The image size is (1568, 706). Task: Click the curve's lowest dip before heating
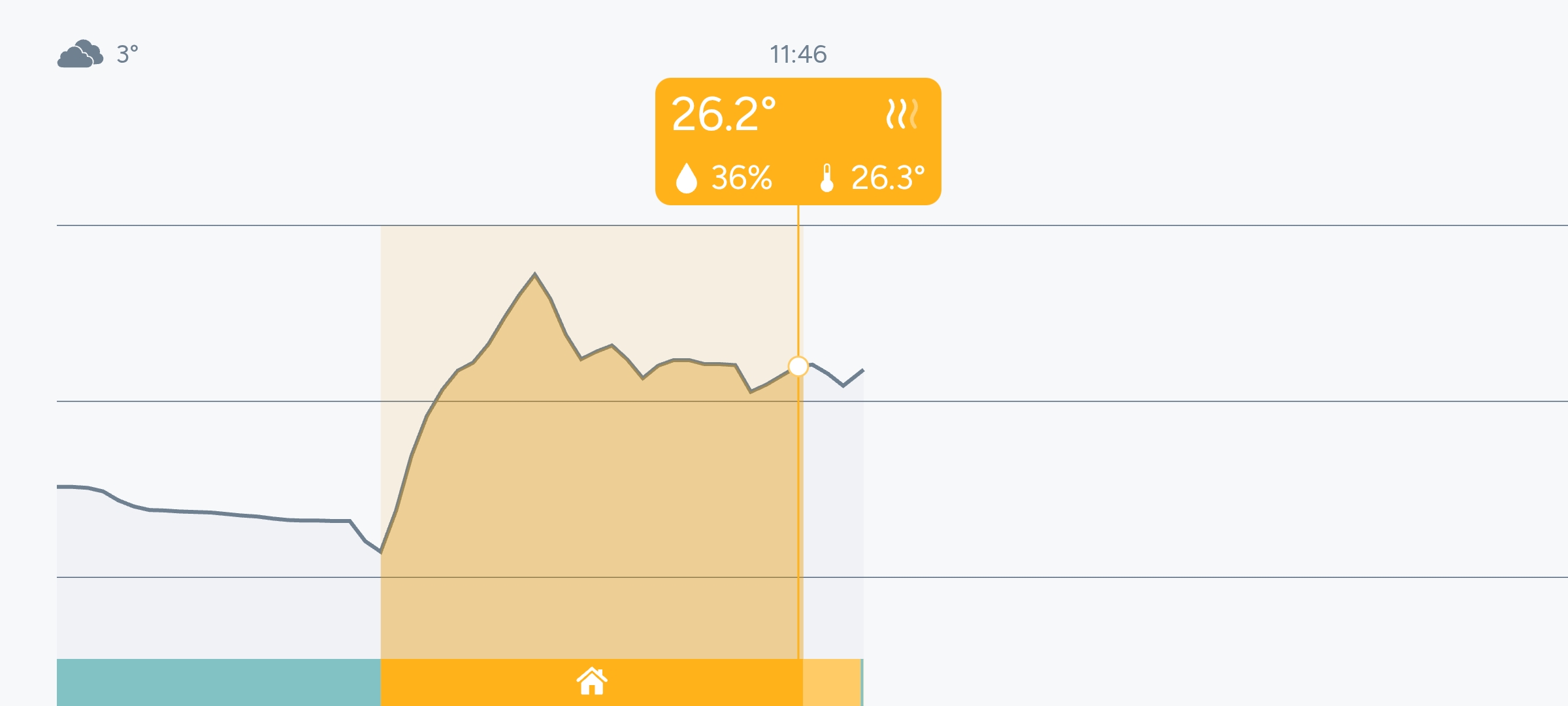tap(380, 552)
